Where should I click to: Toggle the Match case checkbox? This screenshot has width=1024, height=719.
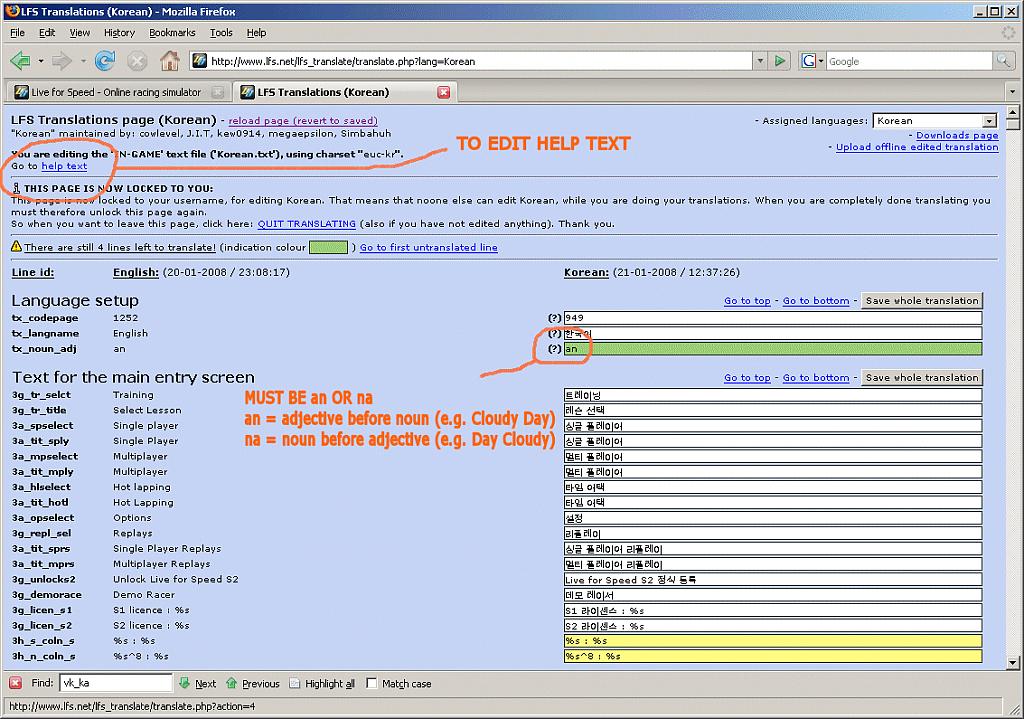pyautogui.click(x=372, y=683)
